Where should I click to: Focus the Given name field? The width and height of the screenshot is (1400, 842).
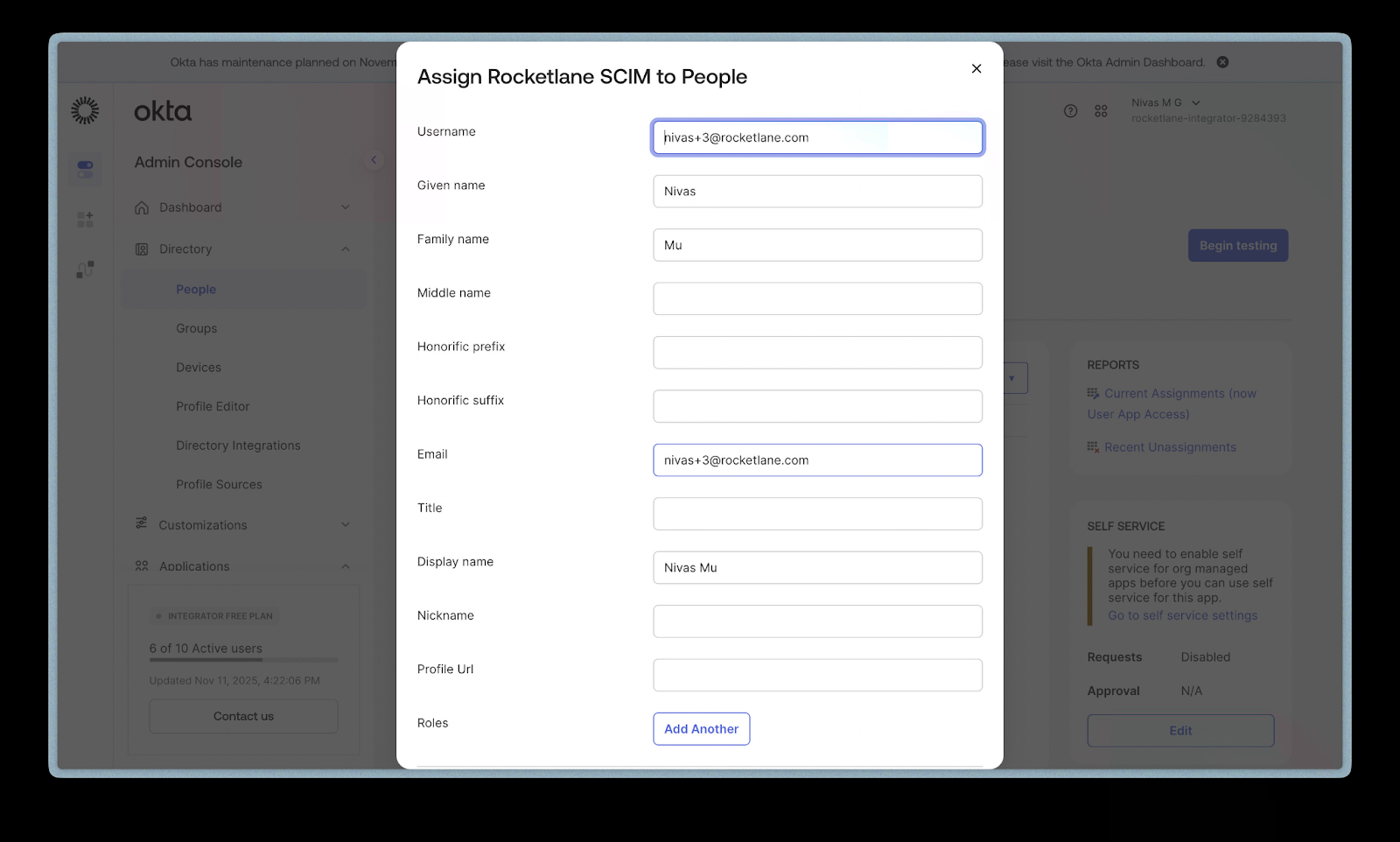818,192
